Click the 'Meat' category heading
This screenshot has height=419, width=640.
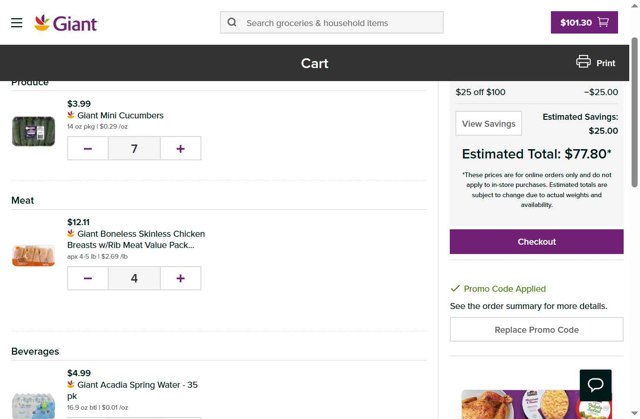point(22,200)
